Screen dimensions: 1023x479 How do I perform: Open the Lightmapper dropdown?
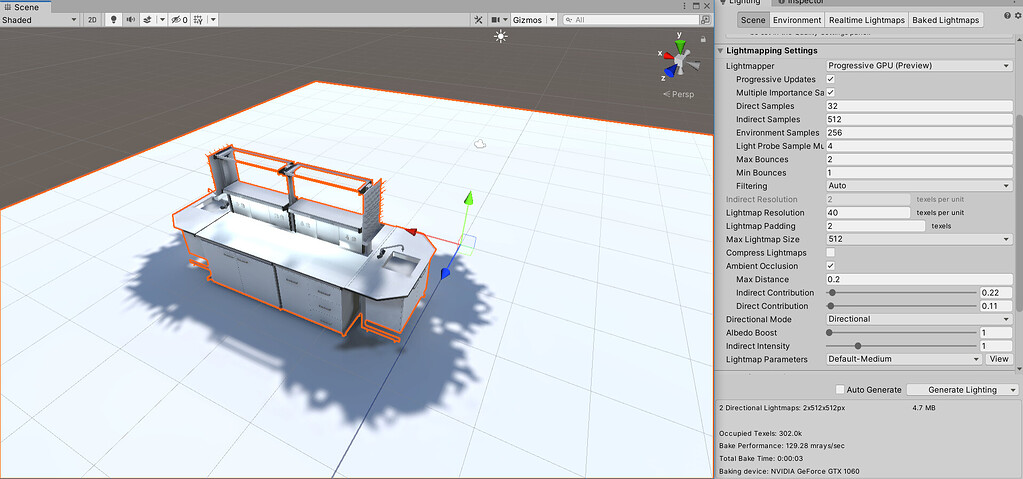click(919, 65)
